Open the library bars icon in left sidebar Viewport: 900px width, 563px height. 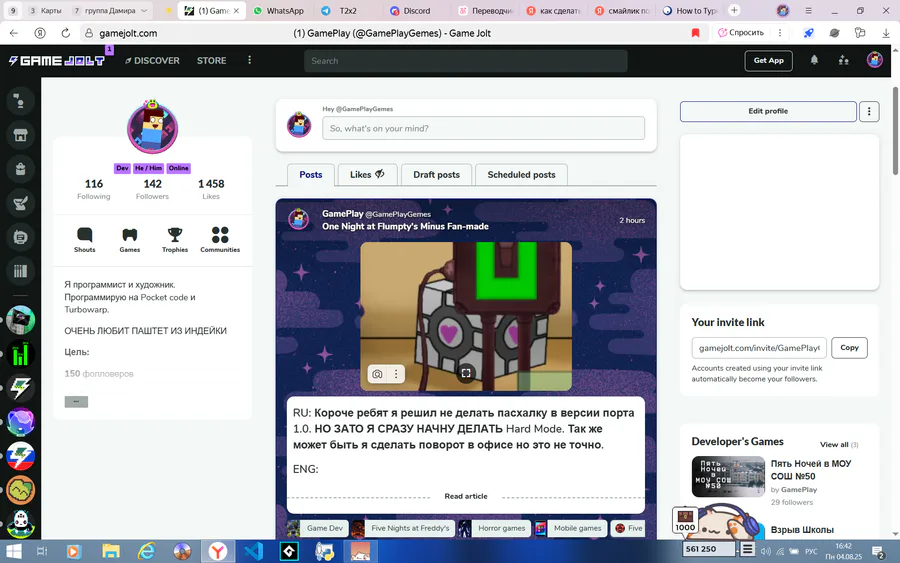point(20,271)
